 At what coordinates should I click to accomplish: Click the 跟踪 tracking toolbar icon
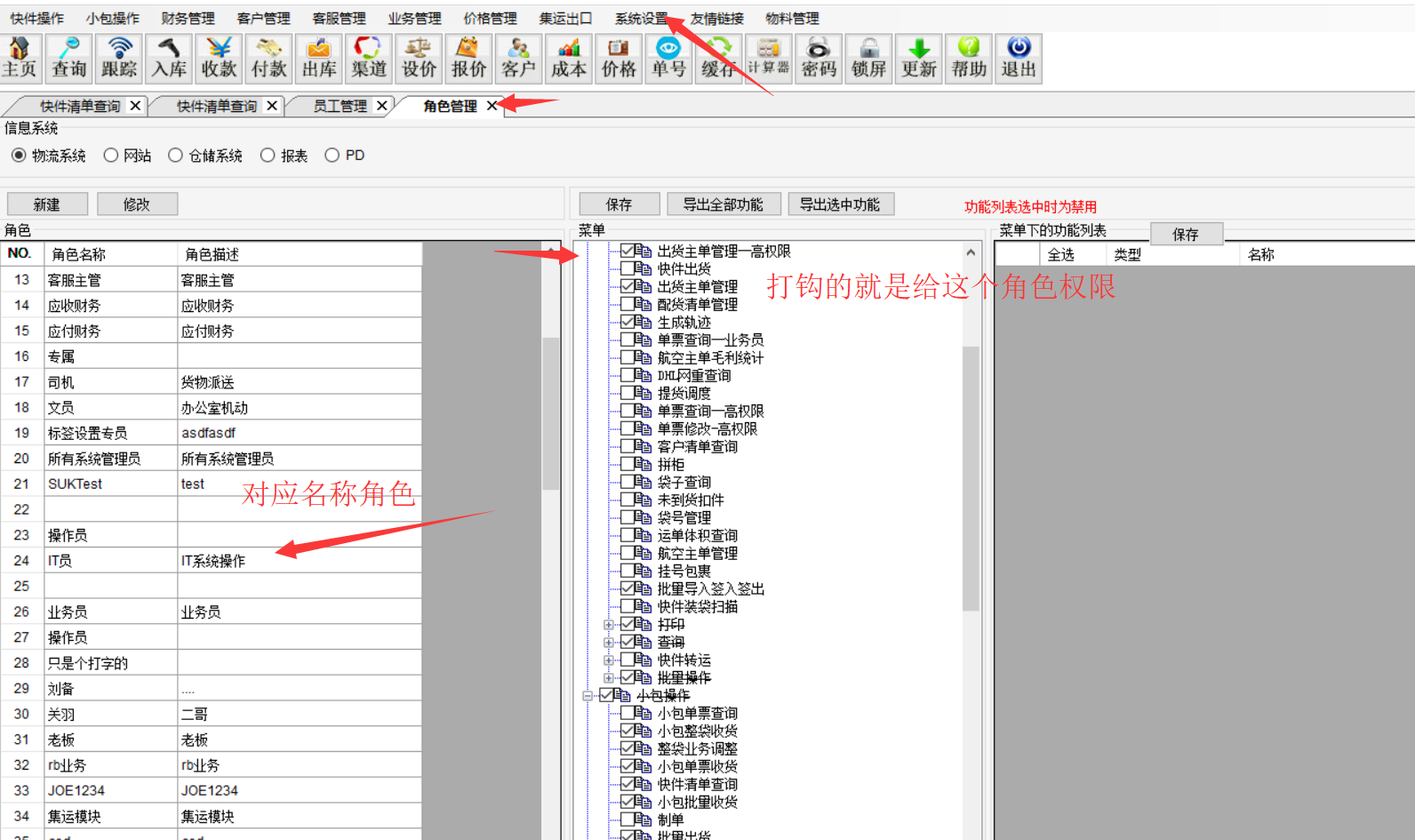(119, 59)
